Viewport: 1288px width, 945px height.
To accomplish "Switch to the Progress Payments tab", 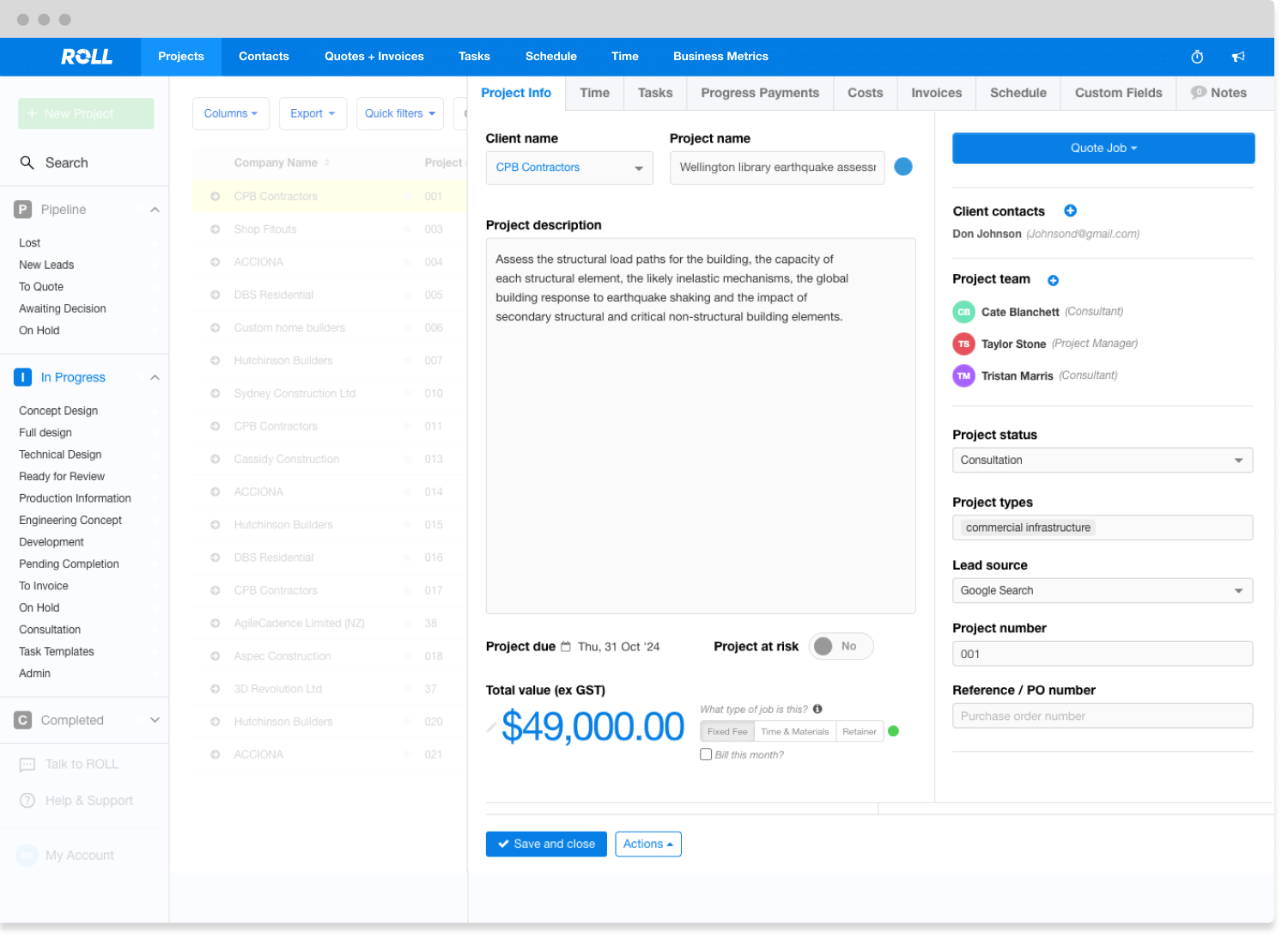I will [759, 93].
